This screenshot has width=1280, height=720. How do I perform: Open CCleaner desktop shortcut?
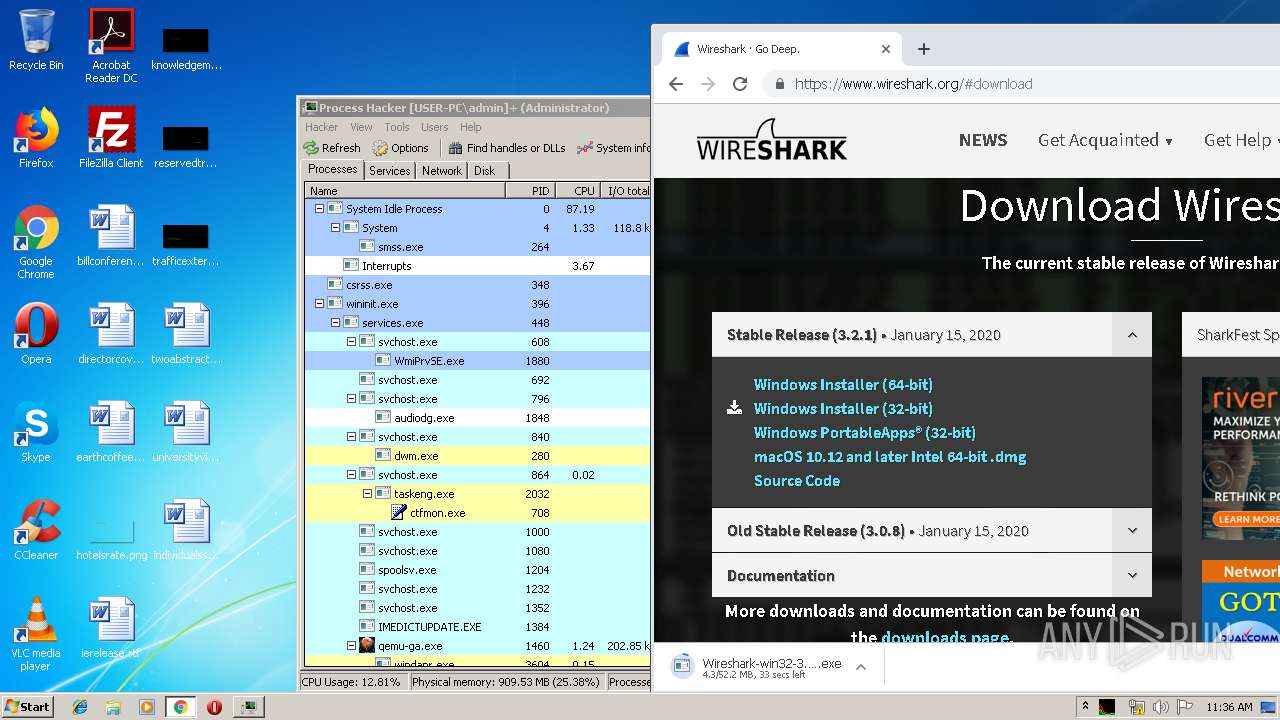coord(36,530)
